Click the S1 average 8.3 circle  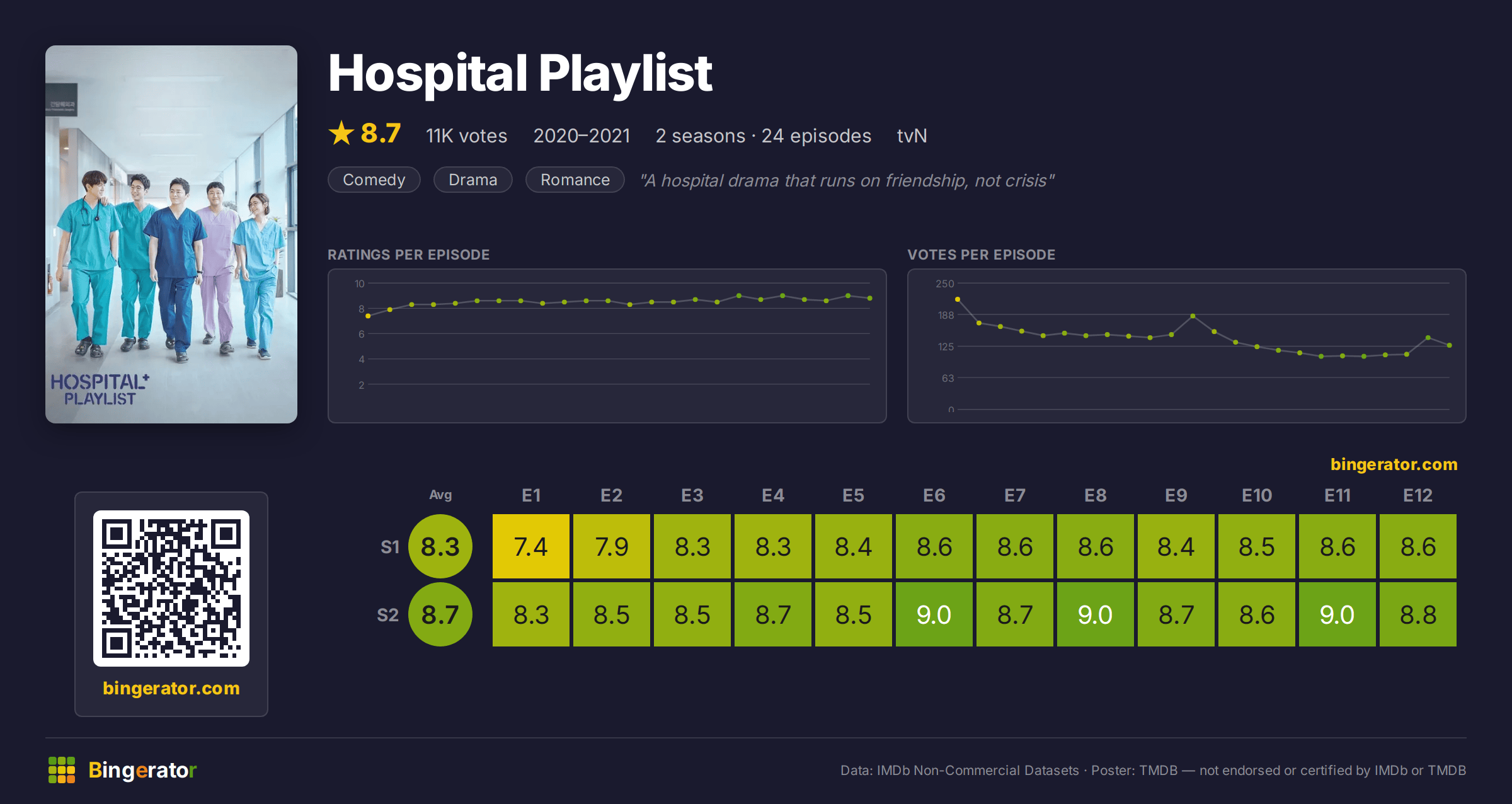pos(440,546)
